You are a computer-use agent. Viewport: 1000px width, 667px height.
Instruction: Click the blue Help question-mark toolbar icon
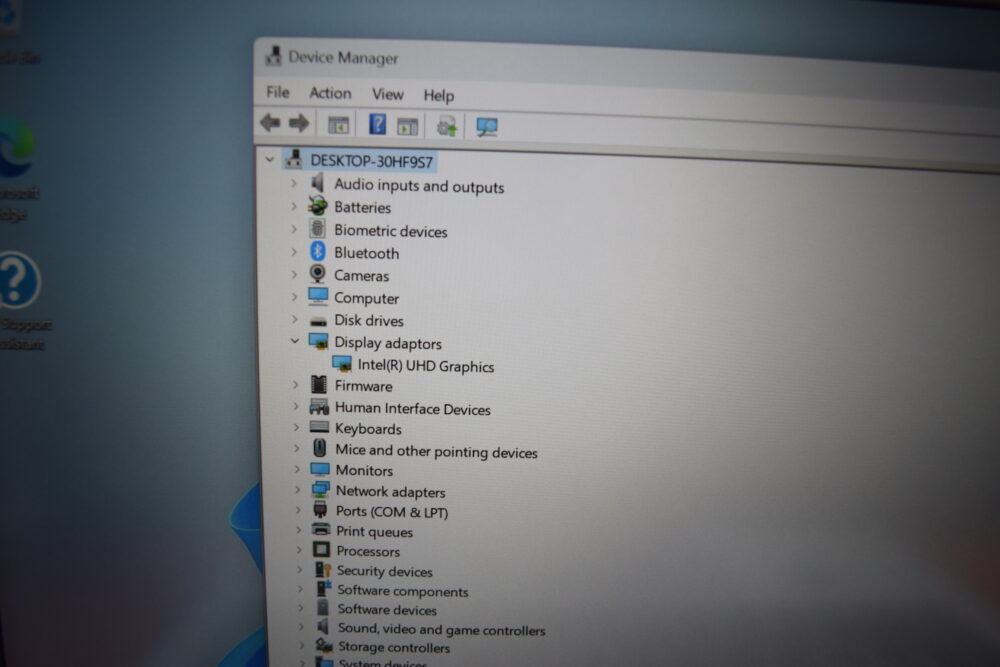(377, 124)
